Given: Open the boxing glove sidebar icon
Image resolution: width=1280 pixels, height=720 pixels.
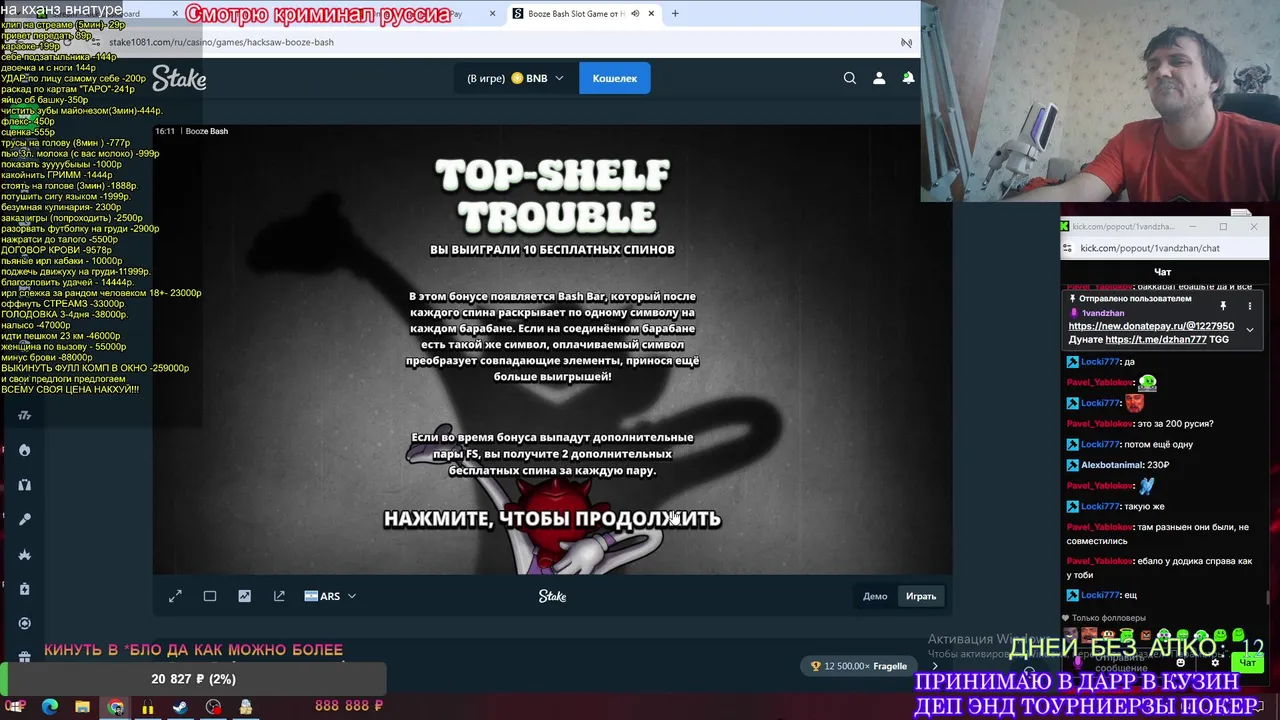Looking at the screenshot, I should (x=25, y=485).
